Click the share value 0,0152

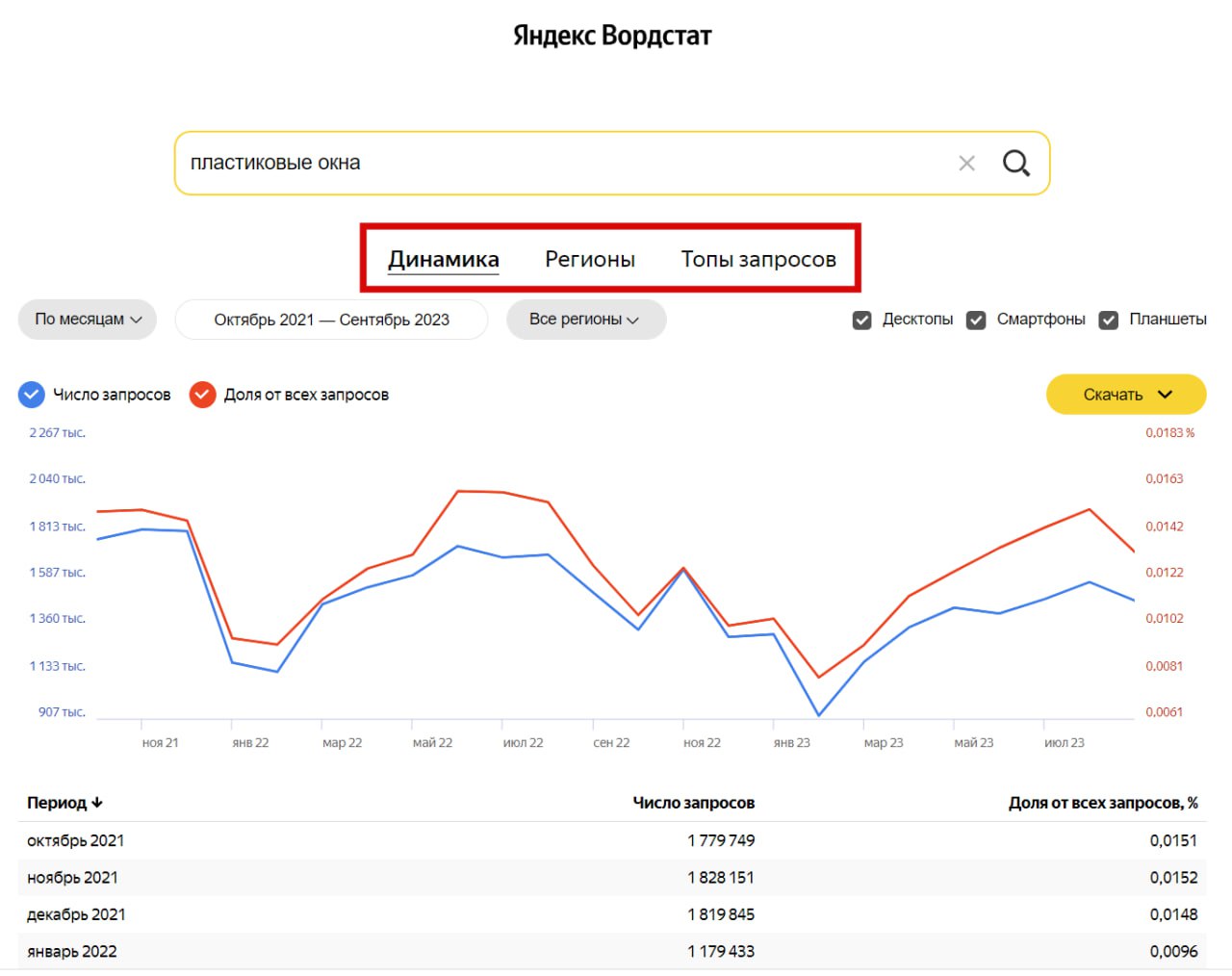point(1173,878)
